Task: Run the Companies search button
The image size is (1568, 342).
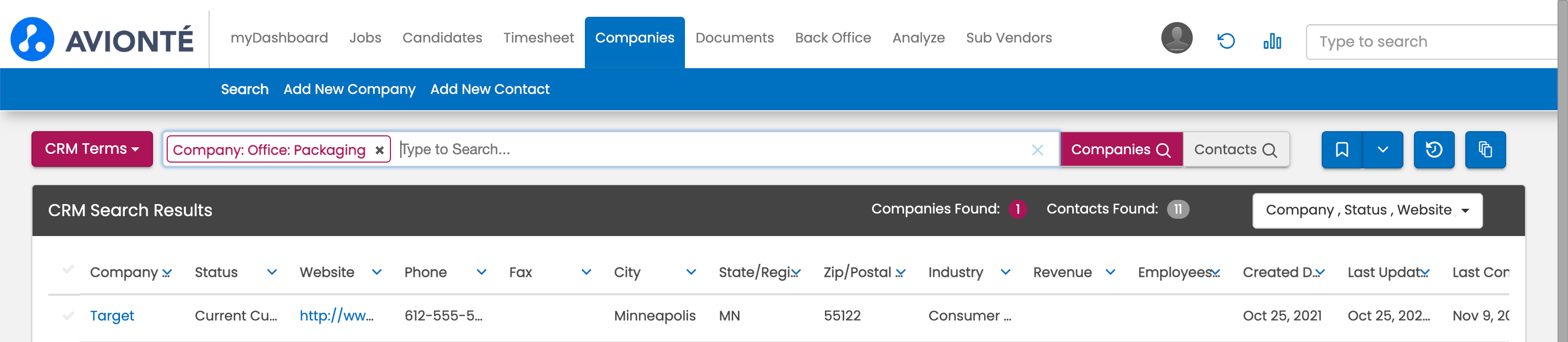Action: coord(1121,149)
